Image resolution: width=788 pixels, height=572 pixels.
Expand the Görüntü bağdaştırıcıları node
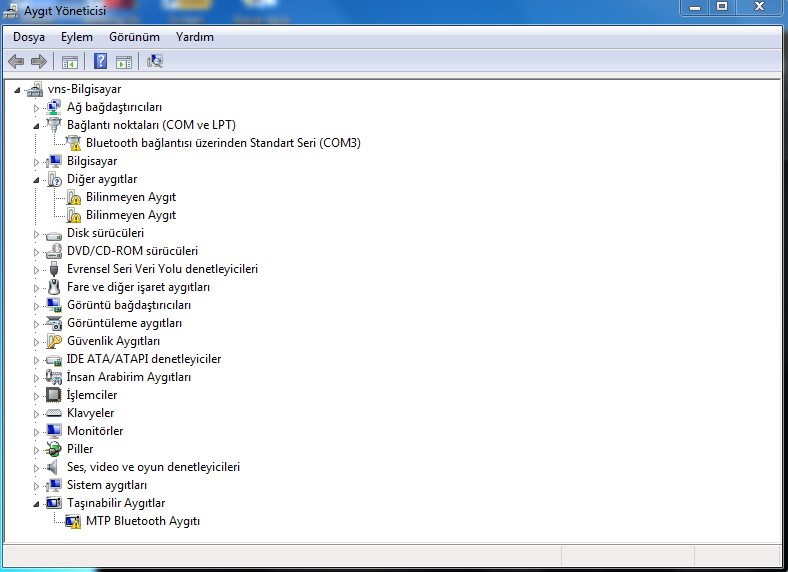click(x=36, y=306)
